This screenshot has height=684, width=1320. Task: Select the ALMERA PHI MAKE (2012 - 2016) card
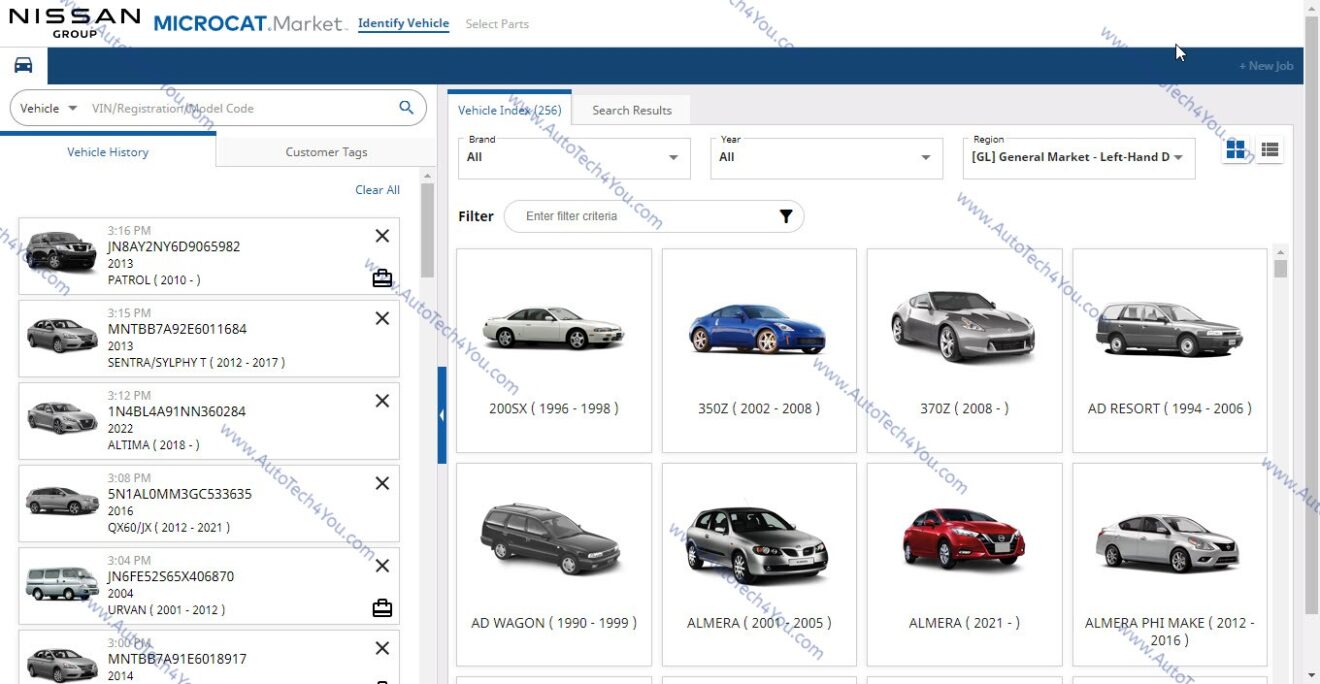(x=1170, y=565)
